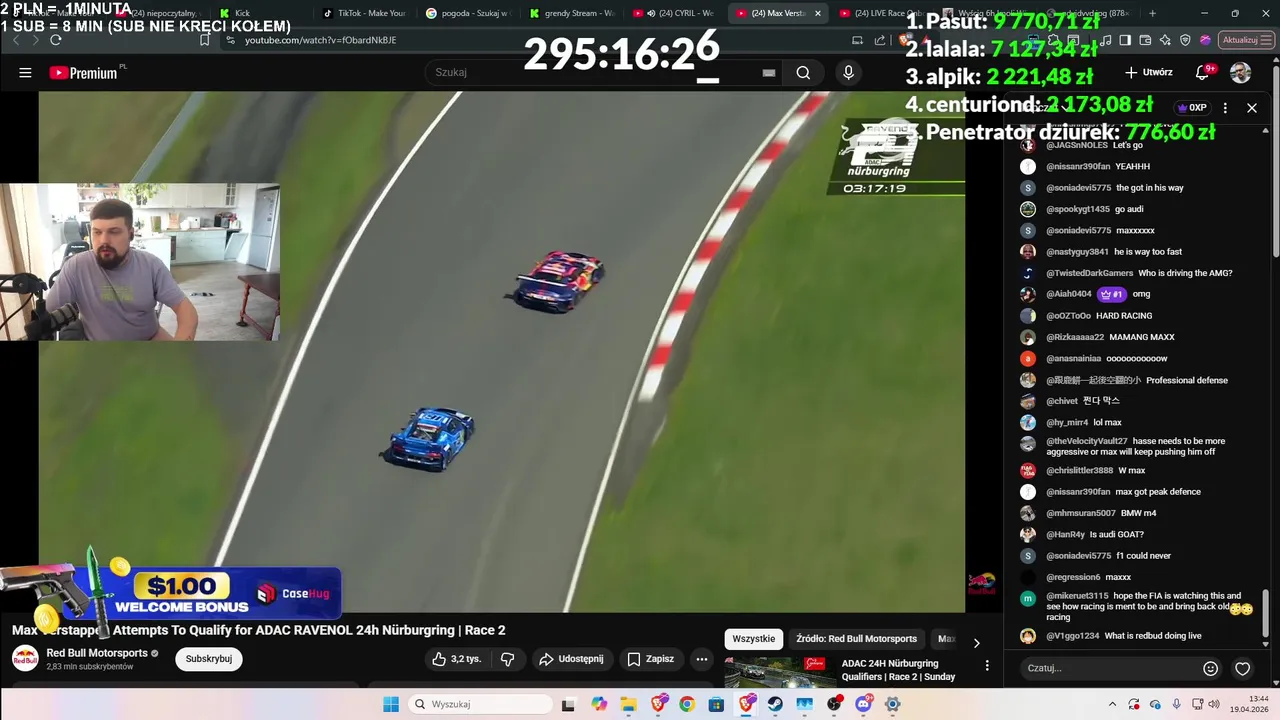This screenshot has height=720, width=1280.
Task: Switch to the pogoda search tab
Action: (468, 13)
